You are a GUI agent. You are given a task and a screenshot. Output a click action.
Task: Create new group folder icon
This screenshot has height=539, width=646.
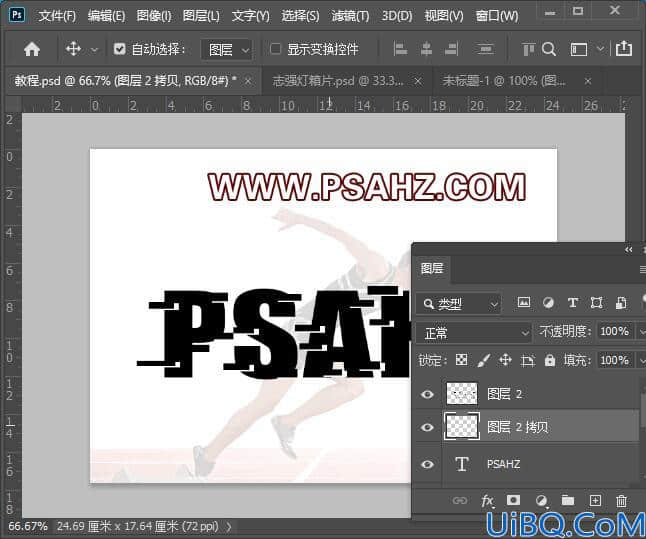[568, 500]
